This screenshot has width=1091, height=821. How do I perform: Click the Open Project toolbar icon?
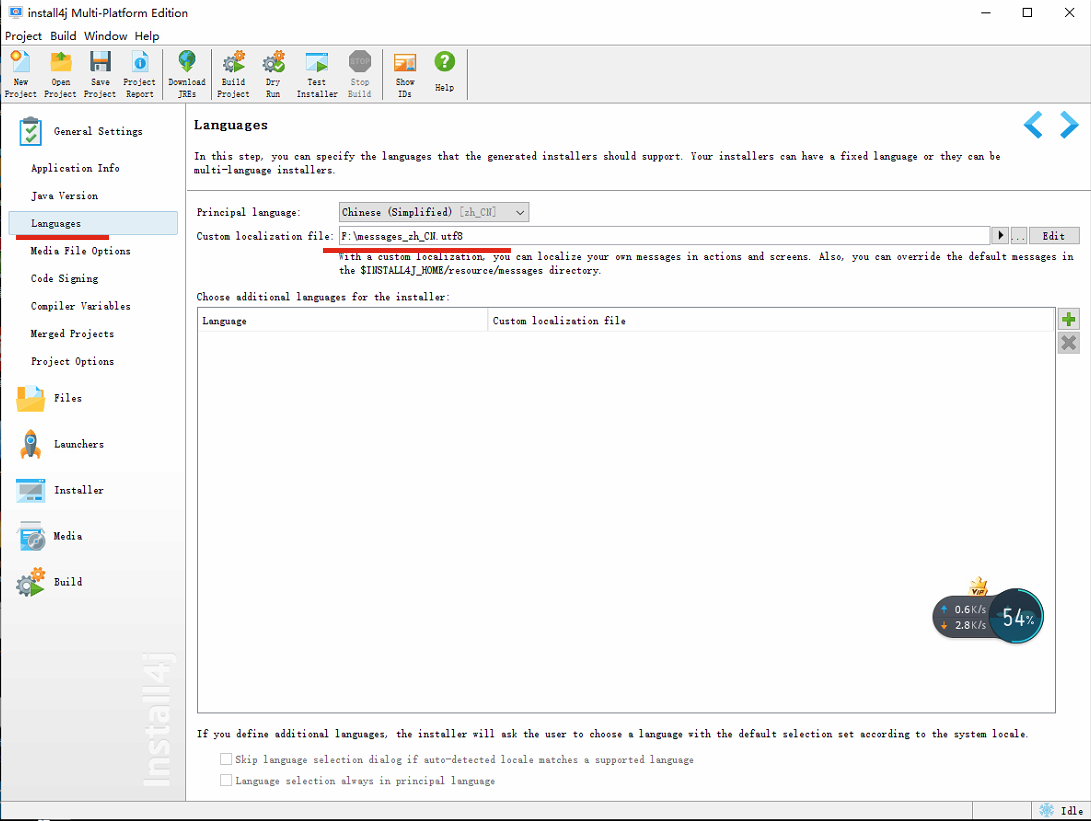61,74
